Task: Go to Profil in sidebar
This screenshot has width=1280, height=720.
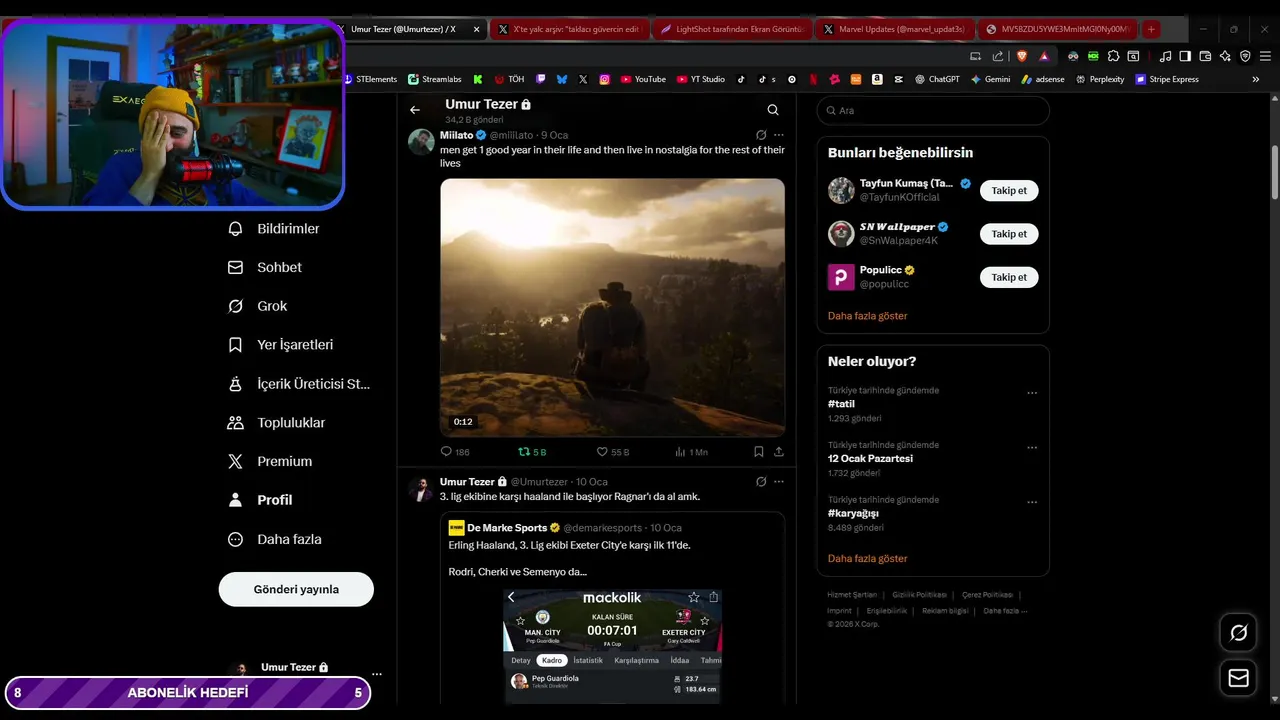Action: tap(260, 500)
